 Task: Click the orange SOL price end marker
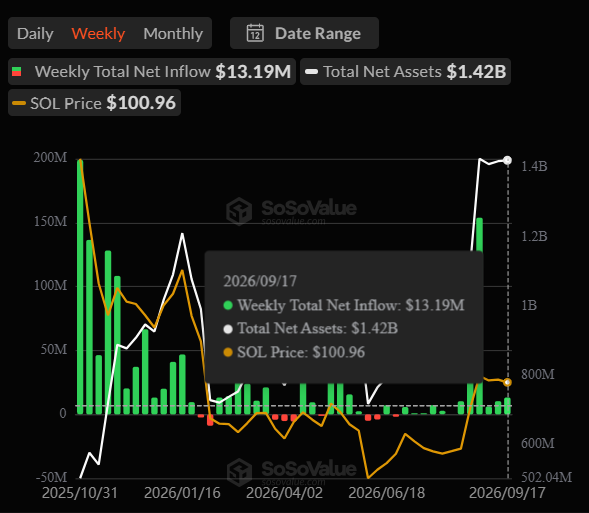507,382
